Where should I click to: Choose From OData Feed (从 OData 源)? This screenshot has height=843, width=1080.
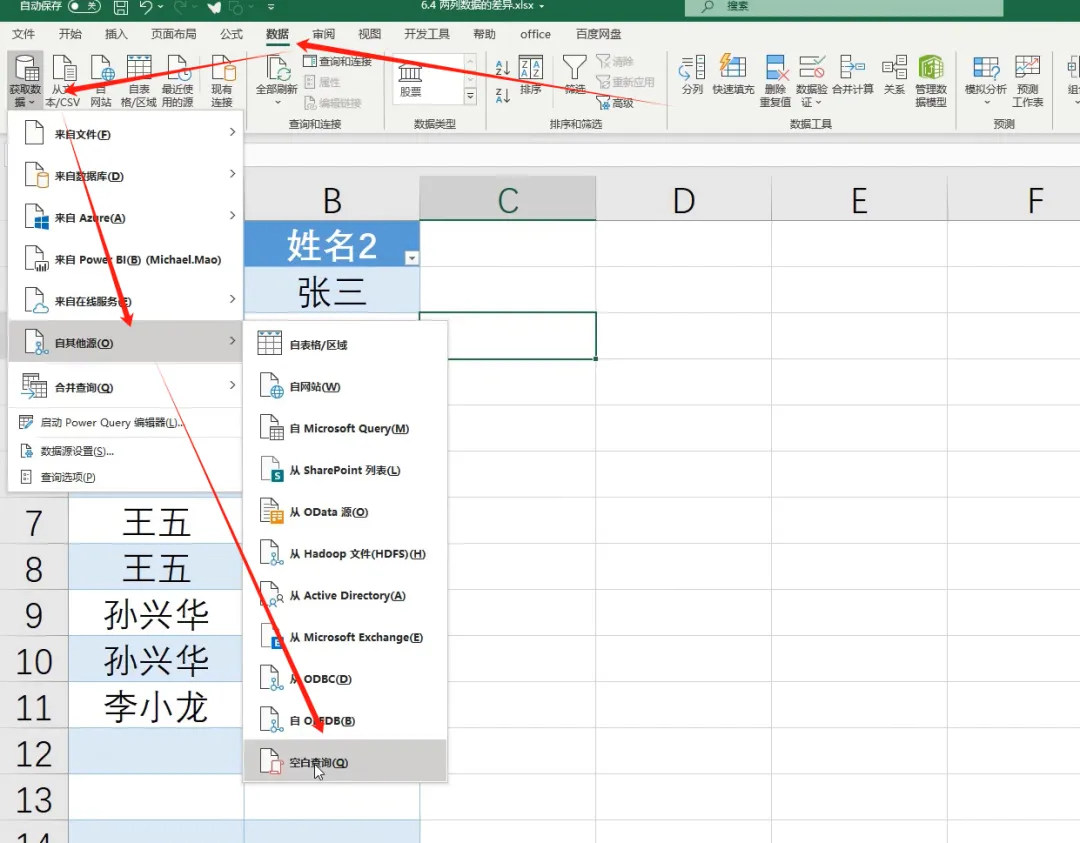point(345,512)
